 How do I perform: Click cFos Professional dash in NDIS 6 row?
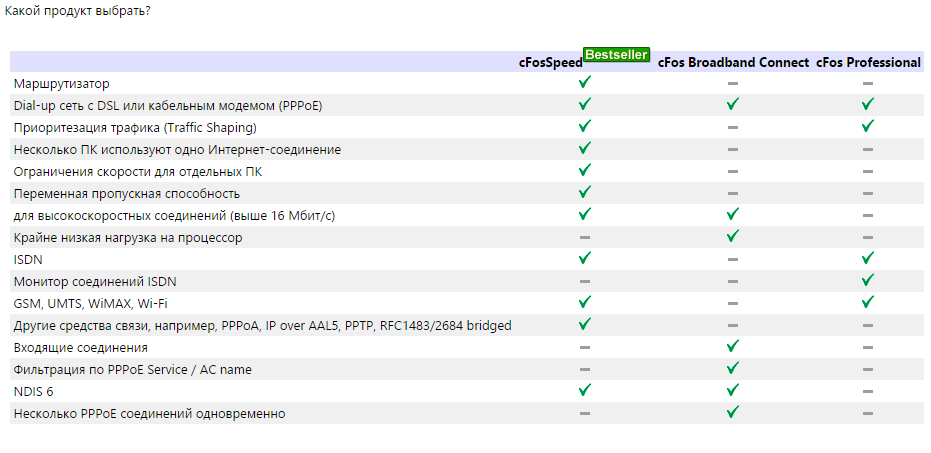[868, 391]
